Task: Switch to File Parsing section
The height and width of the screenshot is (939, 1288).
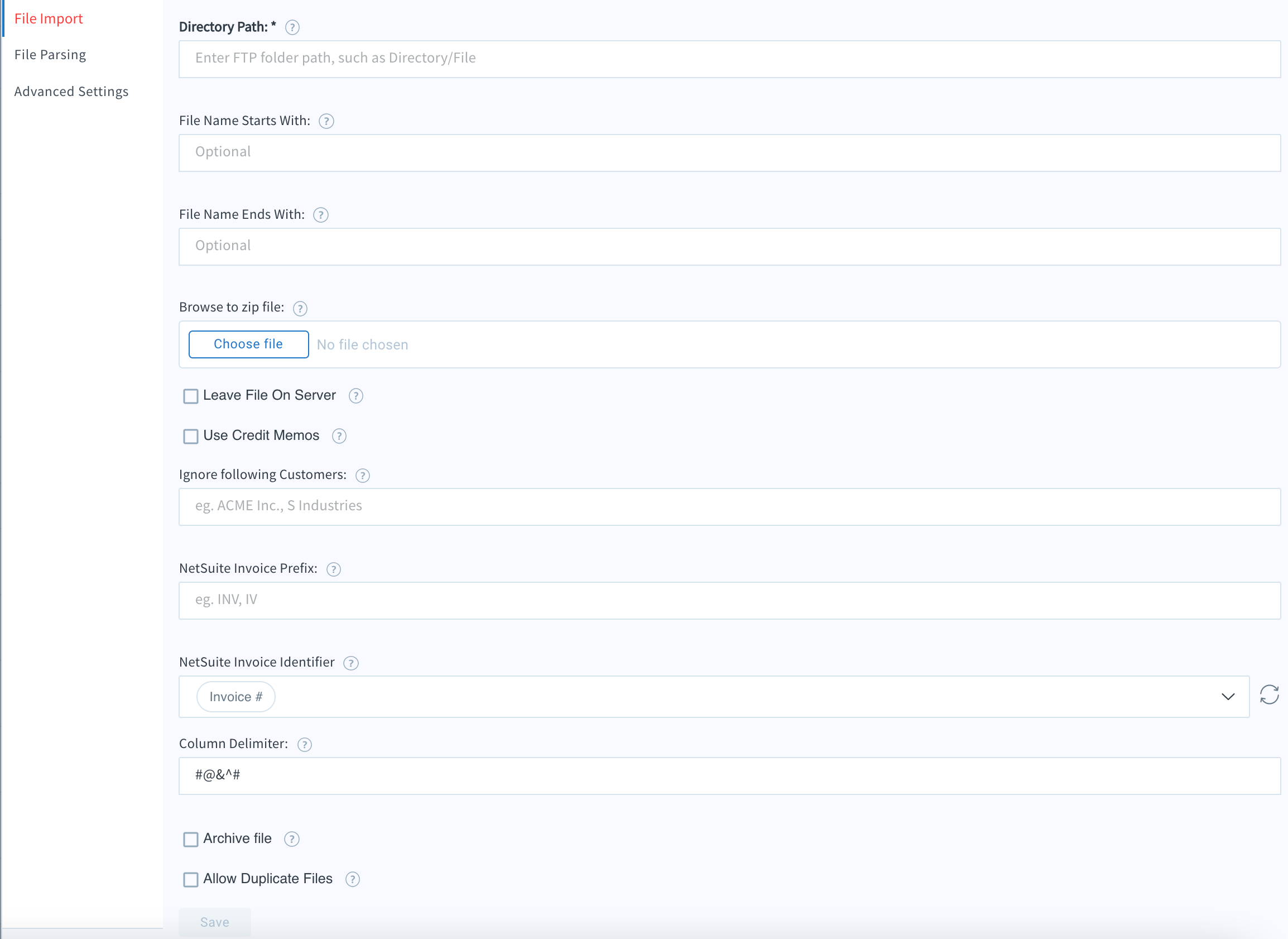Action: [50, 55]
